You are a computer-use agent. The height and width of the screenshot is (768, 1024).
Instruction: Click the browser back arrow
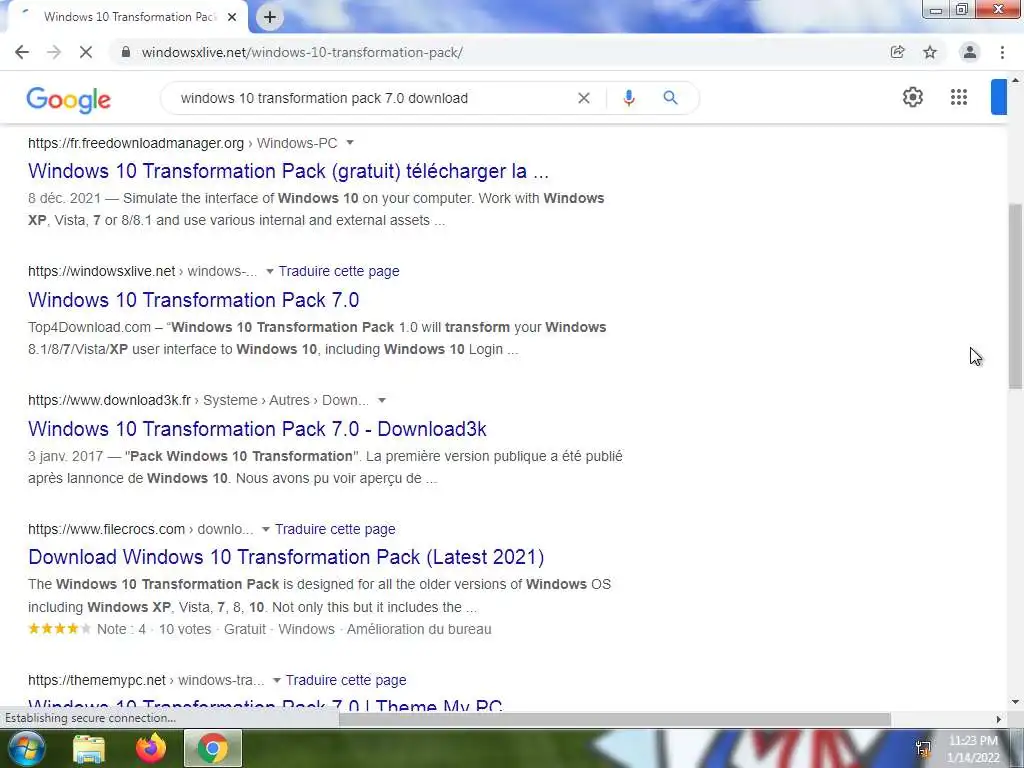click(22, 52)
